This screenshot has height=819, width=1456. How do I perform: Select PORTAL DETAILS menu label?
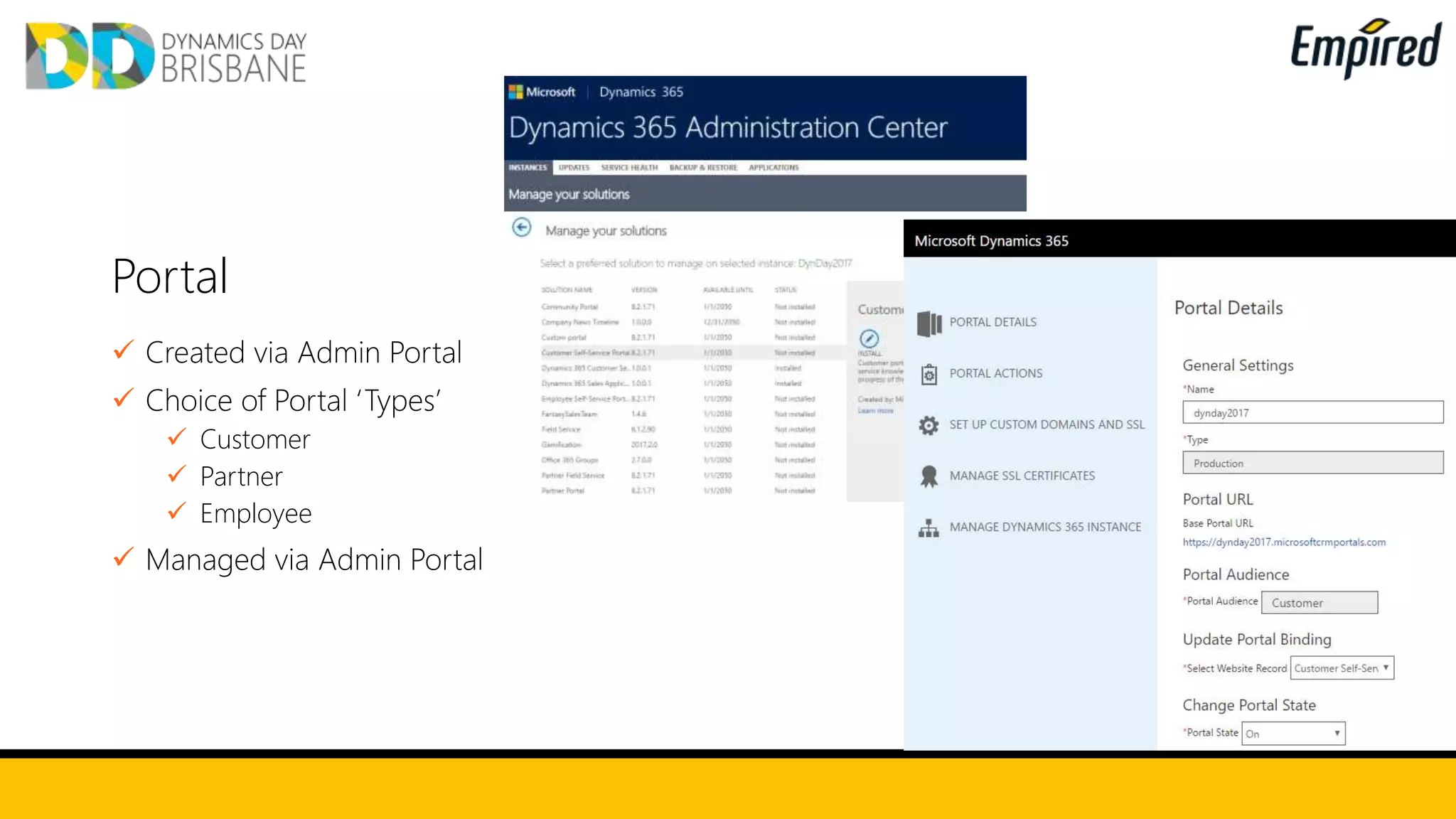992,322
